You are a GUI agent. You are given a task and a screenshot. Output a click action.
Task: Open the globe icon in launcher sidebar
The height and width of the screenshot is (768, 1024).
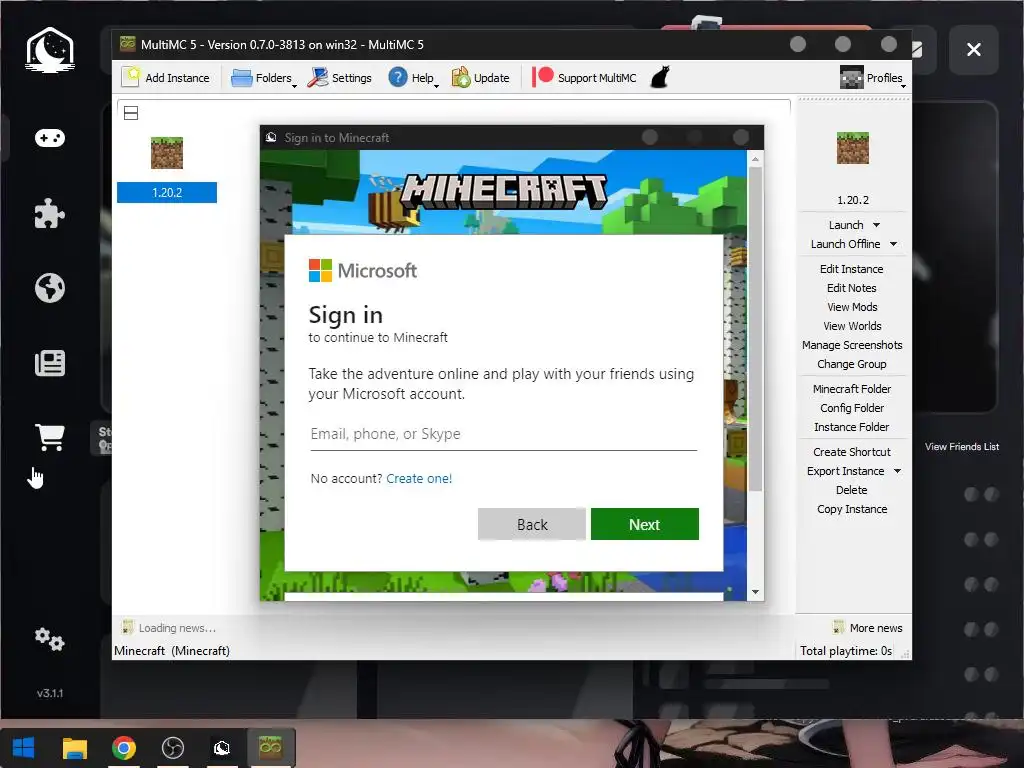point(50,288)
